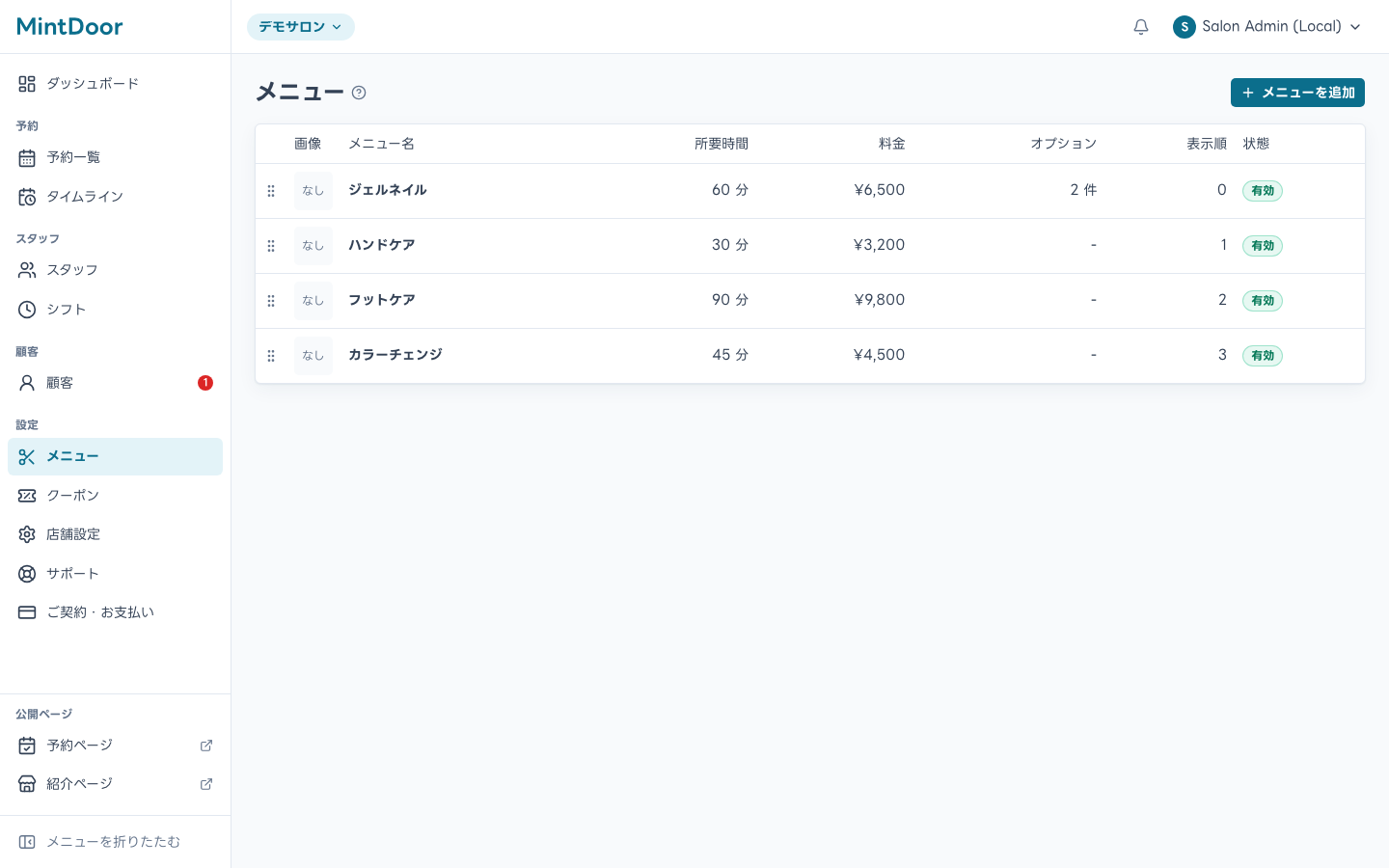This screenshot has width=1389, height=868.
Task: Click the カラーチェンジ menu name
Action: click(395, 355)
